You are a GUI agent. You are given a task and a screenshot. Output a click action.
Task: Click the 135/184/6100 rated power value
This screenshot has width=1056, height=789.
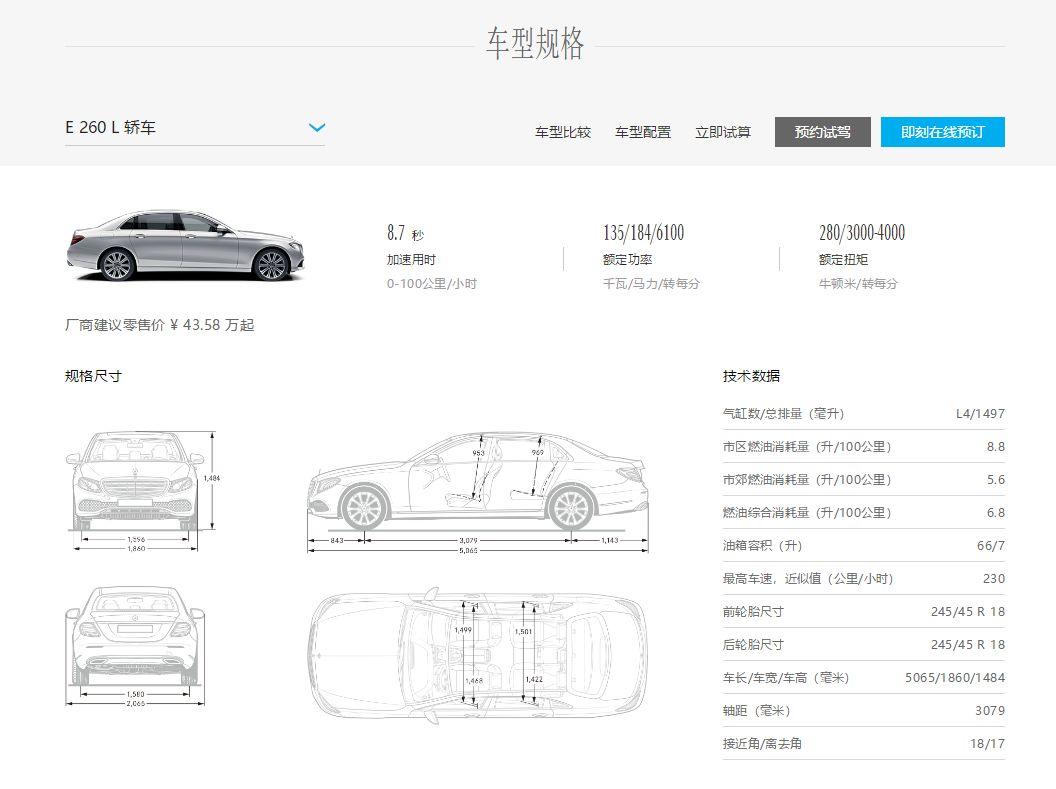coord(643,234)
